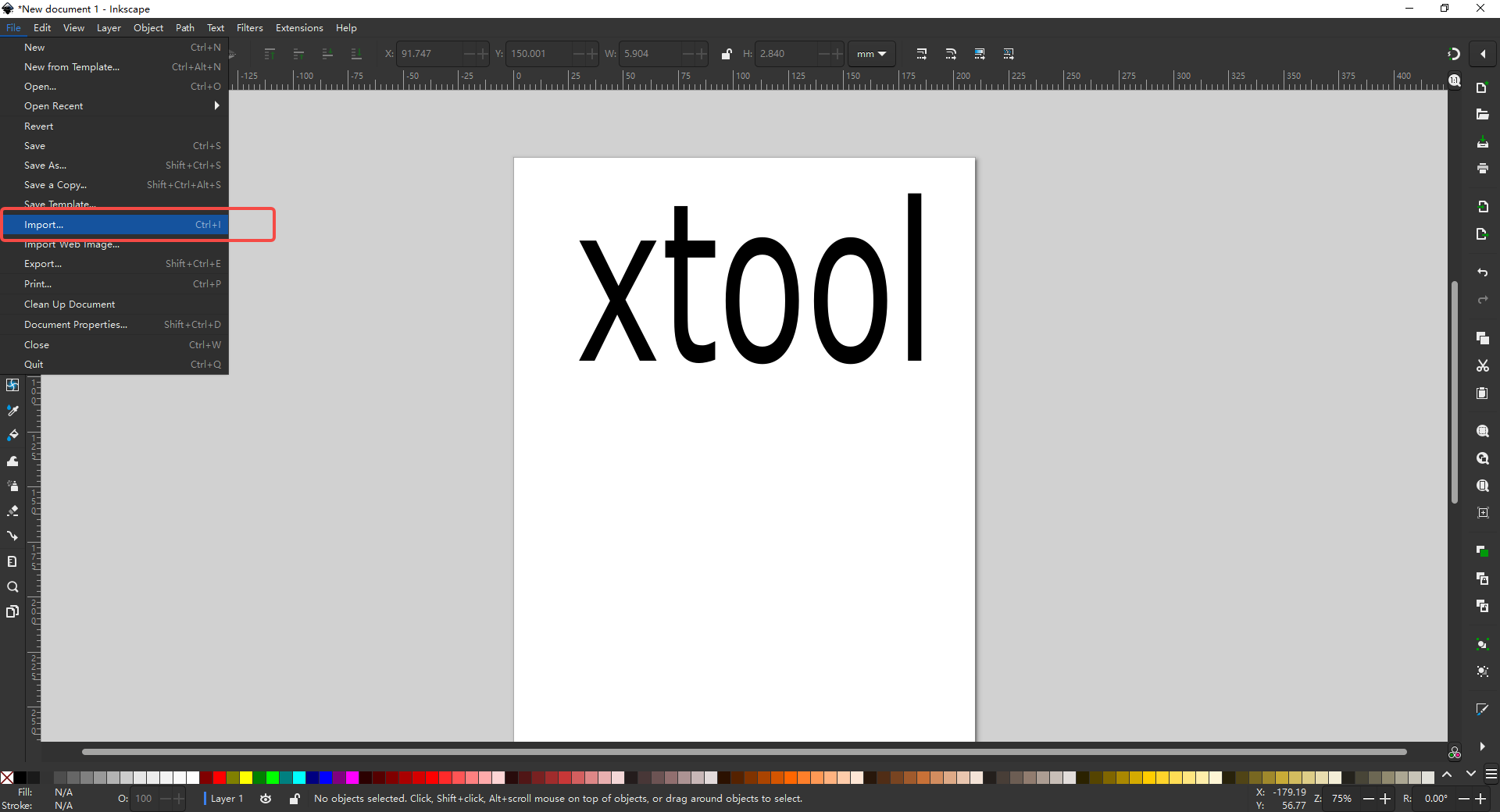Select the Mesh gradient tool
1500x812 pixels.
tap(12, 385)
